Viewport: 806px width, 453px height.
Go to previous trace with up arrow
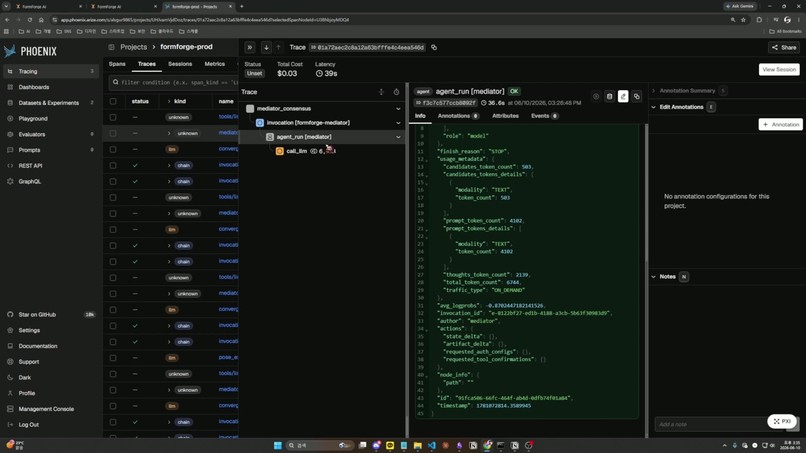tap(279, 47)
